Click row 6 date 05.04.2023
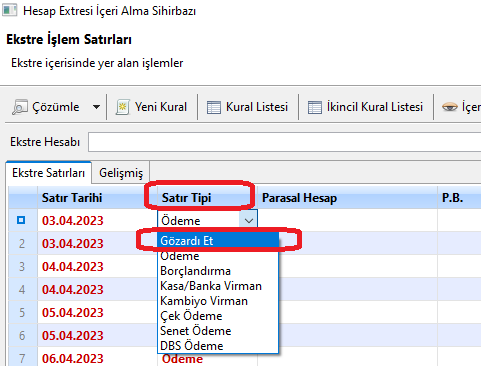 pos(73,336)
